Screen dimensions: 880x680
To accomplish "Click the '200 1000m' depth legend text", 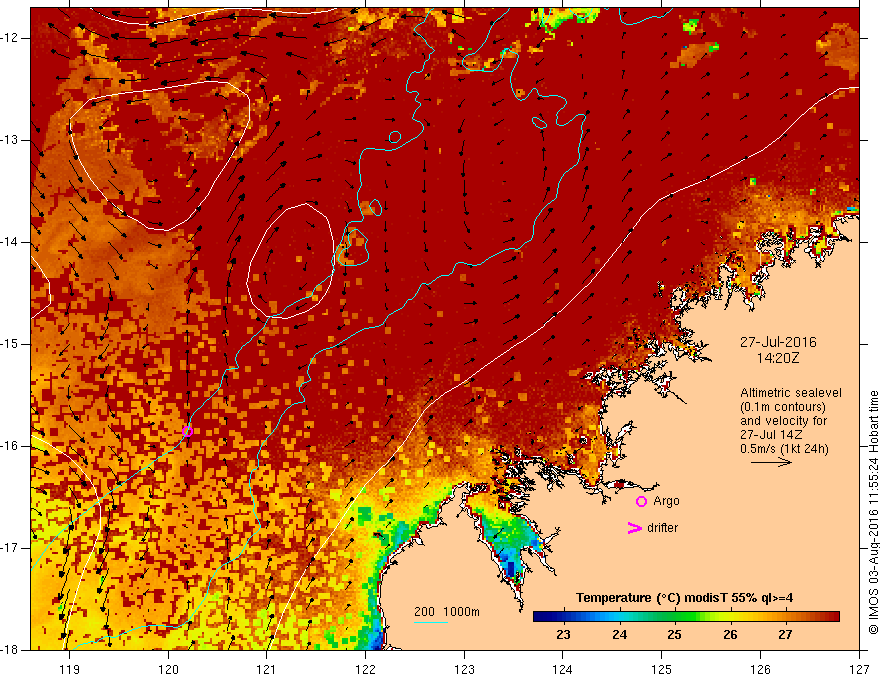I will pyautogui.click(x=447, y=612).
